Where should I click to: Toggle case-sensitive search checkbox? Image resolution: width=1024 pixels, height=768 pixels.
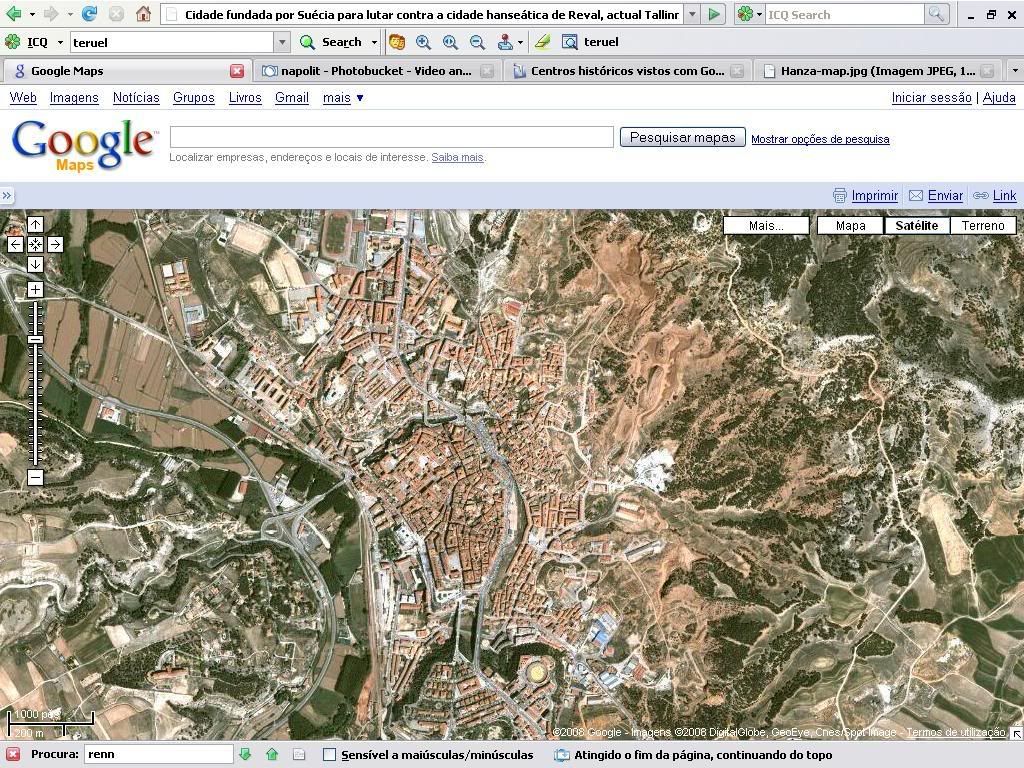[329, 755]
